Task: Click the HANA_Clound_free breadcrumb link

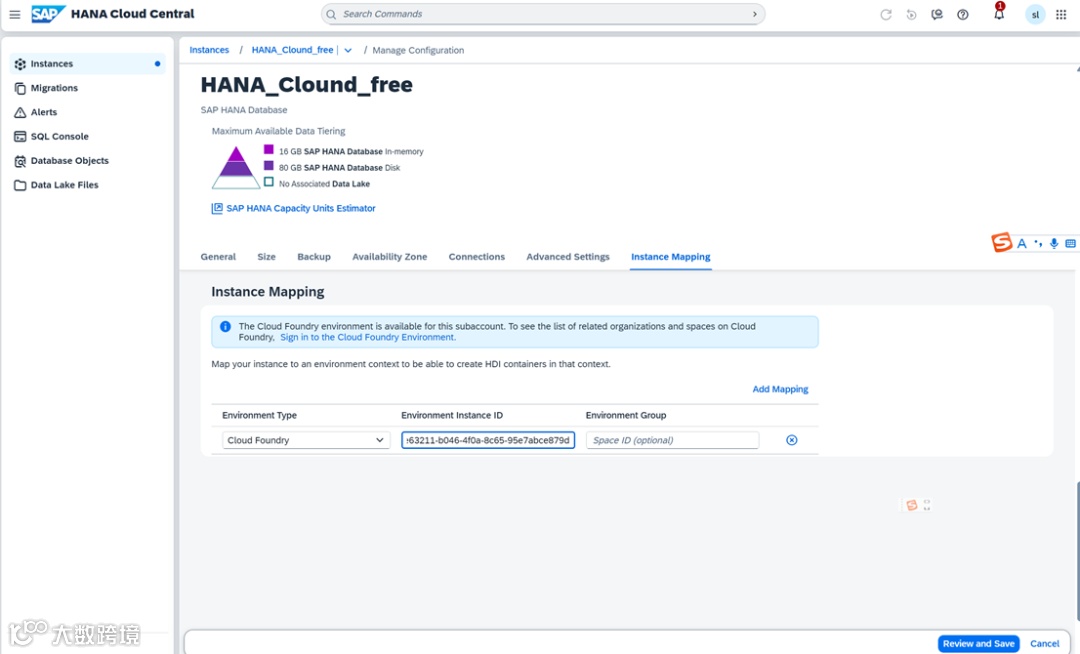Action: (292, 50)
